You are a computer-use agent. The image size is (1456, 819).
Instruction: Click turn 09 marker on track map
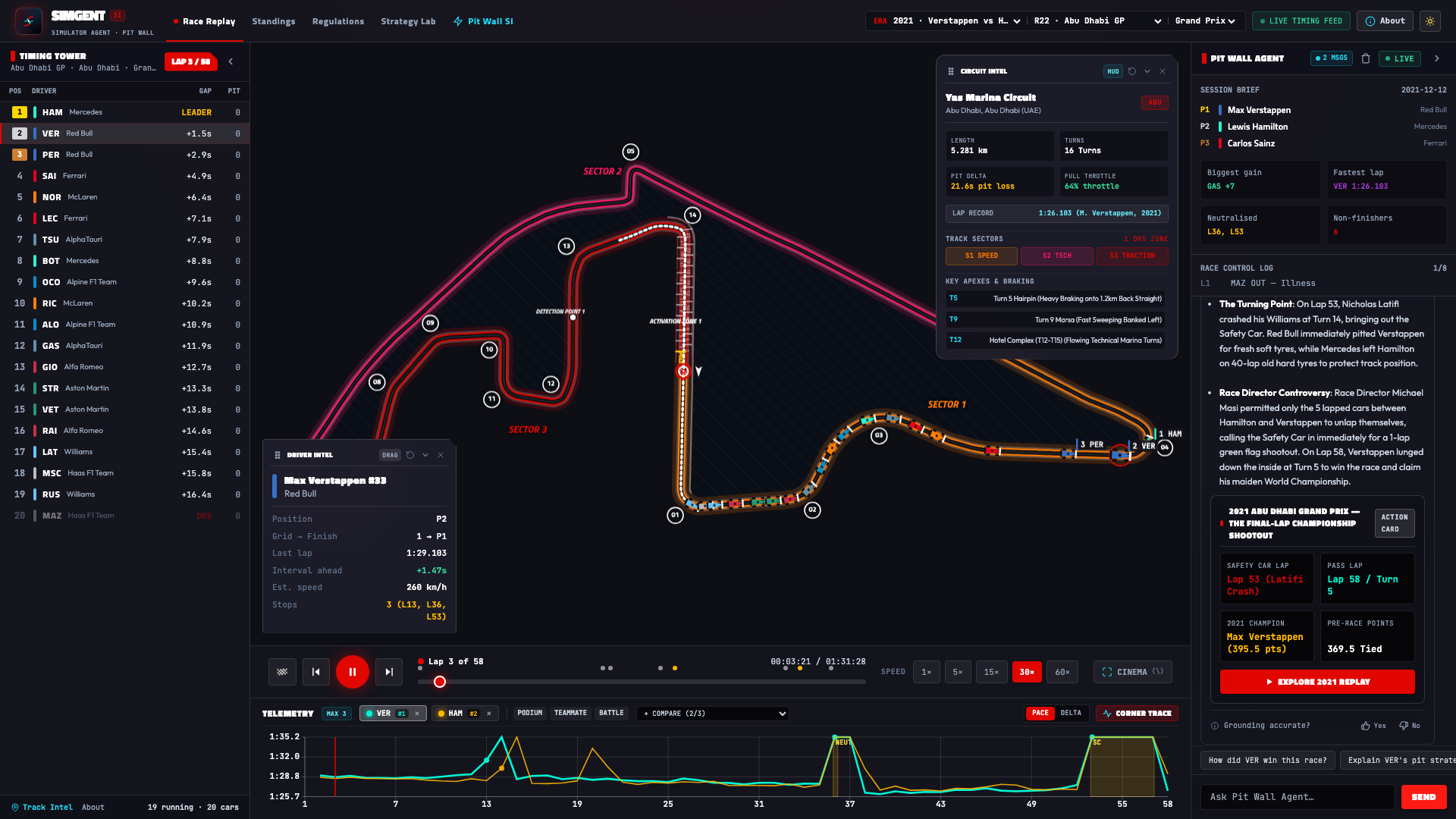point(430,323)
